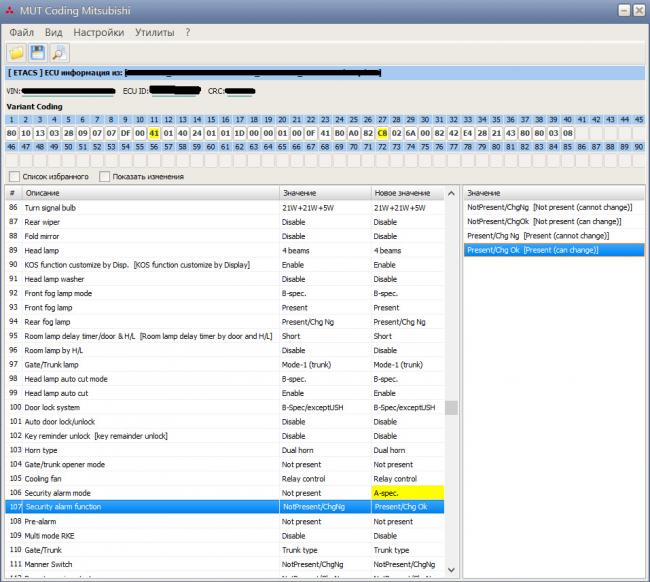Select highlighted byte C8 in variant coding
The image size is (650, 582).
[382, 132]
